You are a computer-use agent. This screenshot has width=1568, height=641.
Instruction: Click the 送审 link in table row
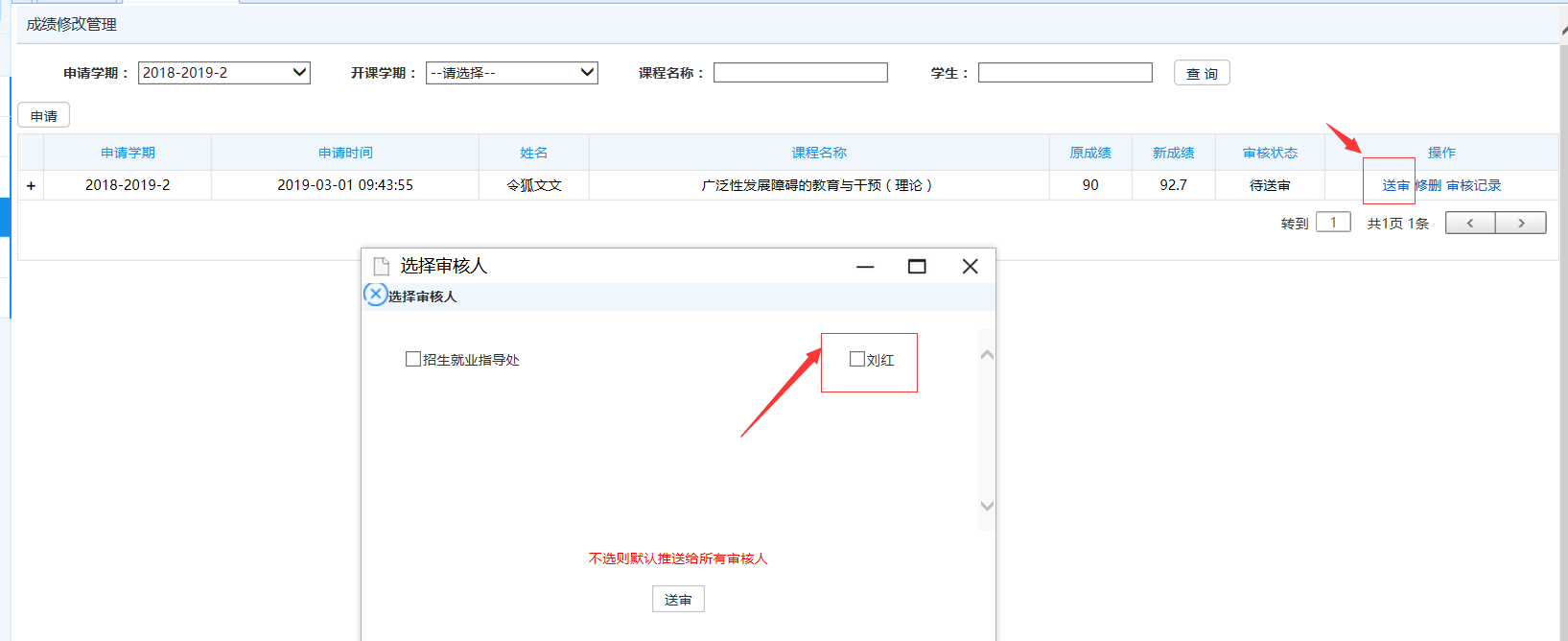pos(1395,185)
